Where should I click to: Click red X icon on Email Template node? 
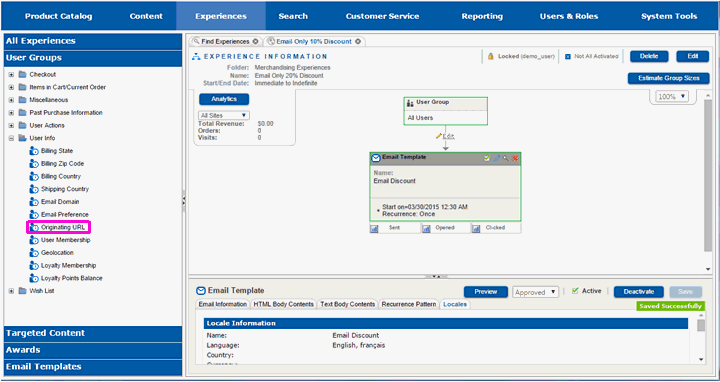pos(515,158)
